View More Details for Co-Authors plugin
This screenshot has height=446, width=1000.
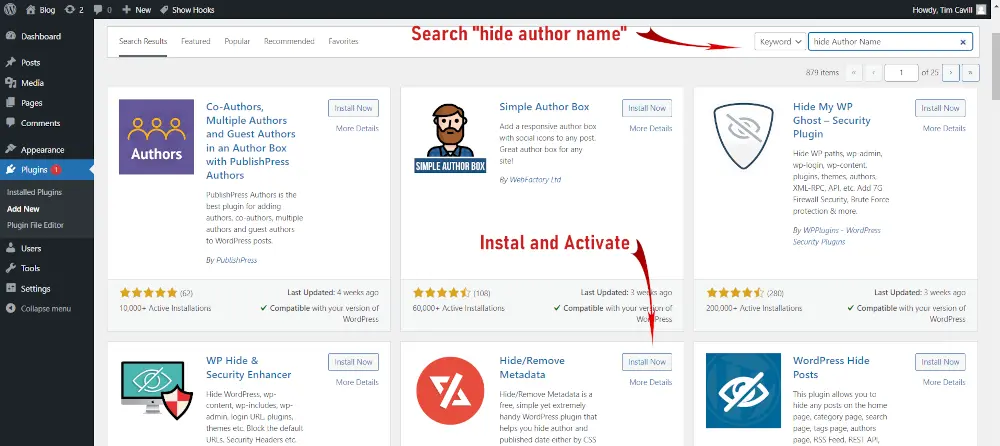pyautogui.click(x=357, y=128)
